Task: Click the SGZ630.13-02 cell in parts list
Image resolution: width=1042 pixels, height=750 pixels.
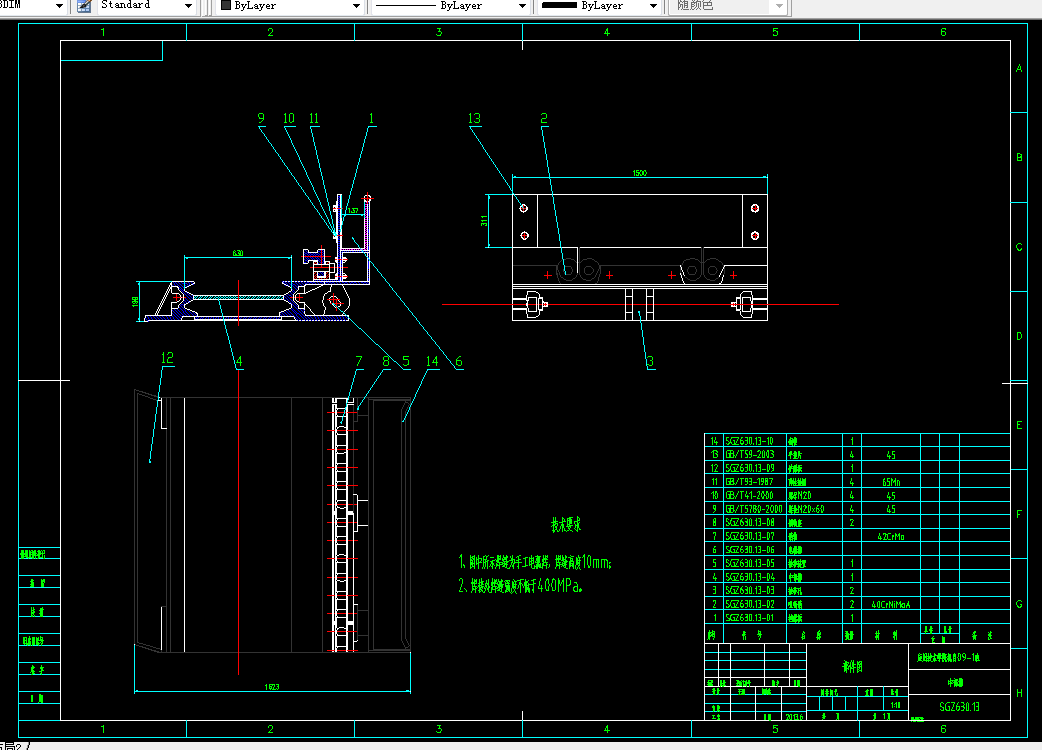Action: 750,604
